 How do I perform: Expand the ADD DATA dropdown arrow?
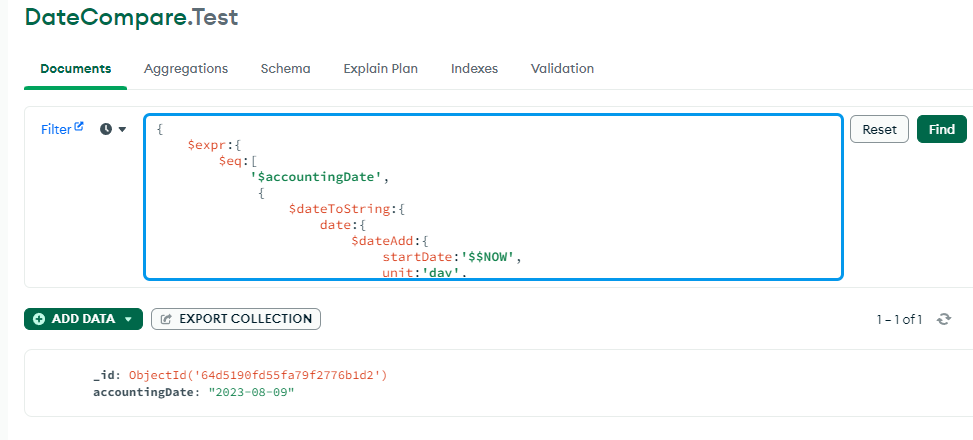[x=128, y=319]
